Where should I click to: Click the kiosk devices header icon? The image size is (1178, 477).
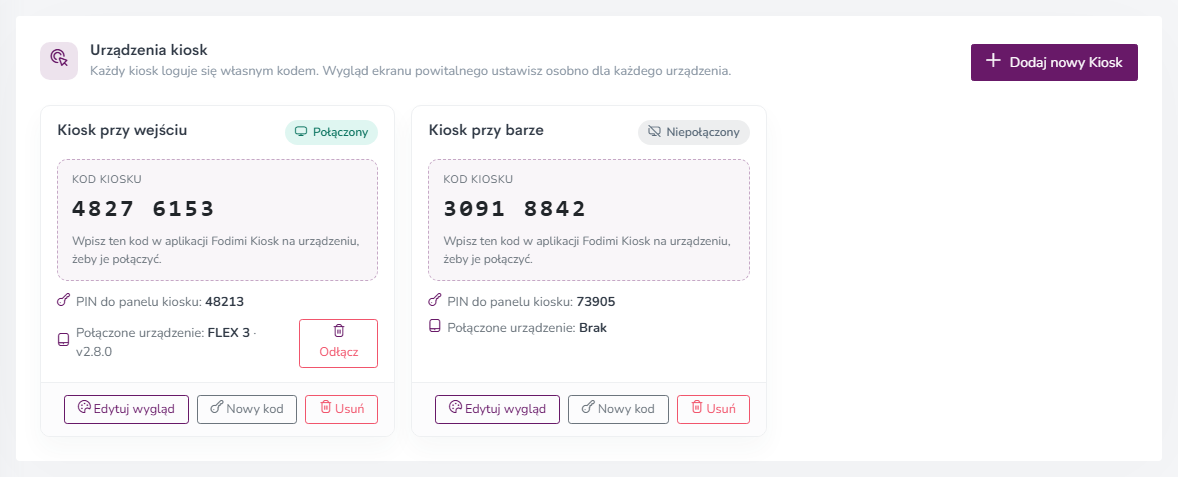[x=59, y=60]
